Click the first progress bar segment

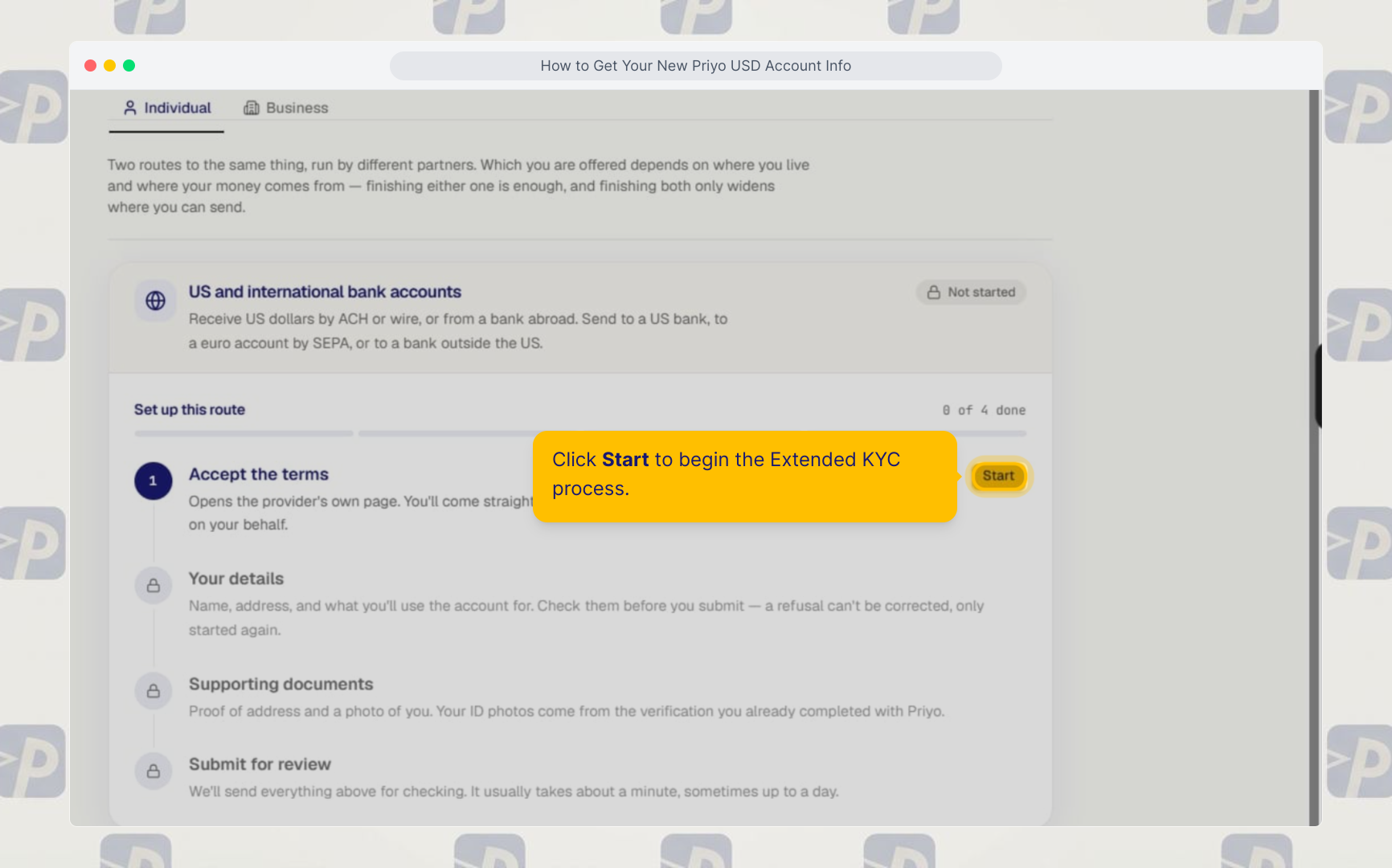244,433
